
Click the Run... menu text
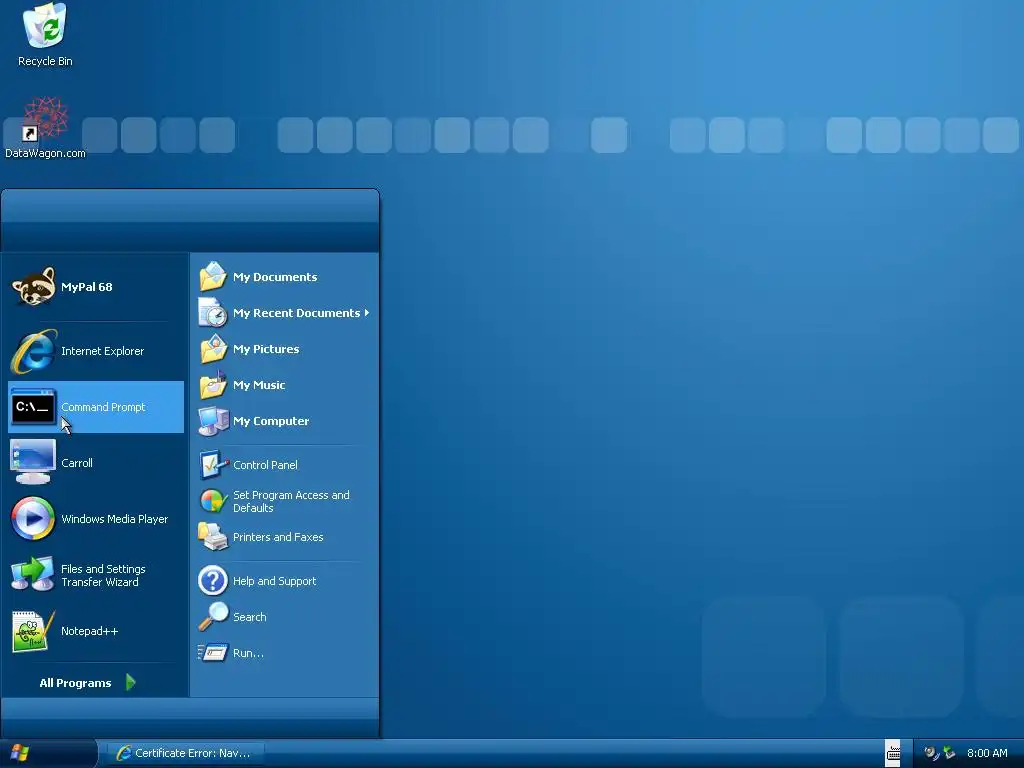click(248, 653)
